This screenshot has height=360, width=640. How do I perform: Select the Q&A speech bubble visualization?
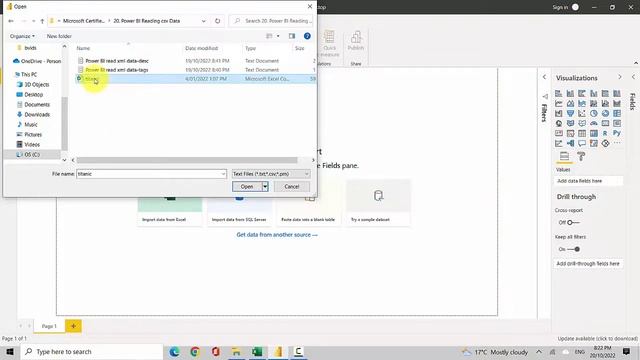pos(582,143)
